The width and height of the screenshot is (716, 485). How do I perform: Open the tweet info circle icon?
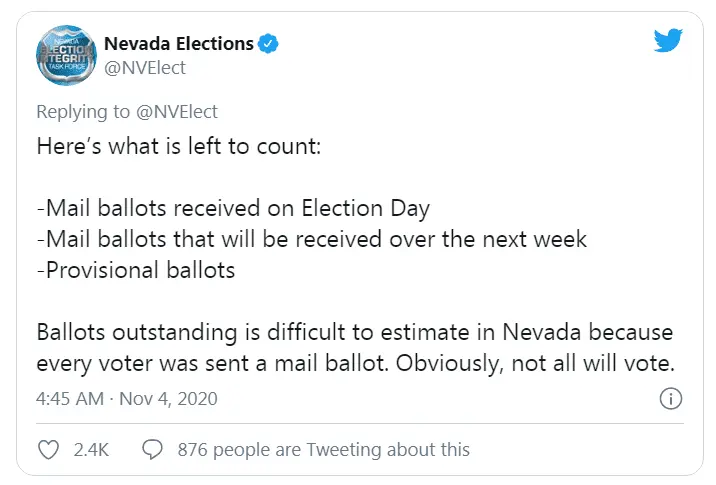pos(671,399)
